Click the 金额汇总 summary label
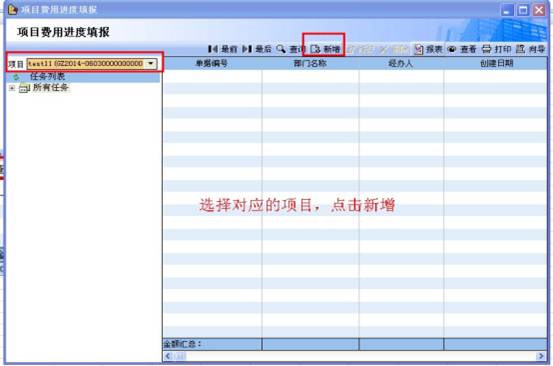 [x=182, y=344]
